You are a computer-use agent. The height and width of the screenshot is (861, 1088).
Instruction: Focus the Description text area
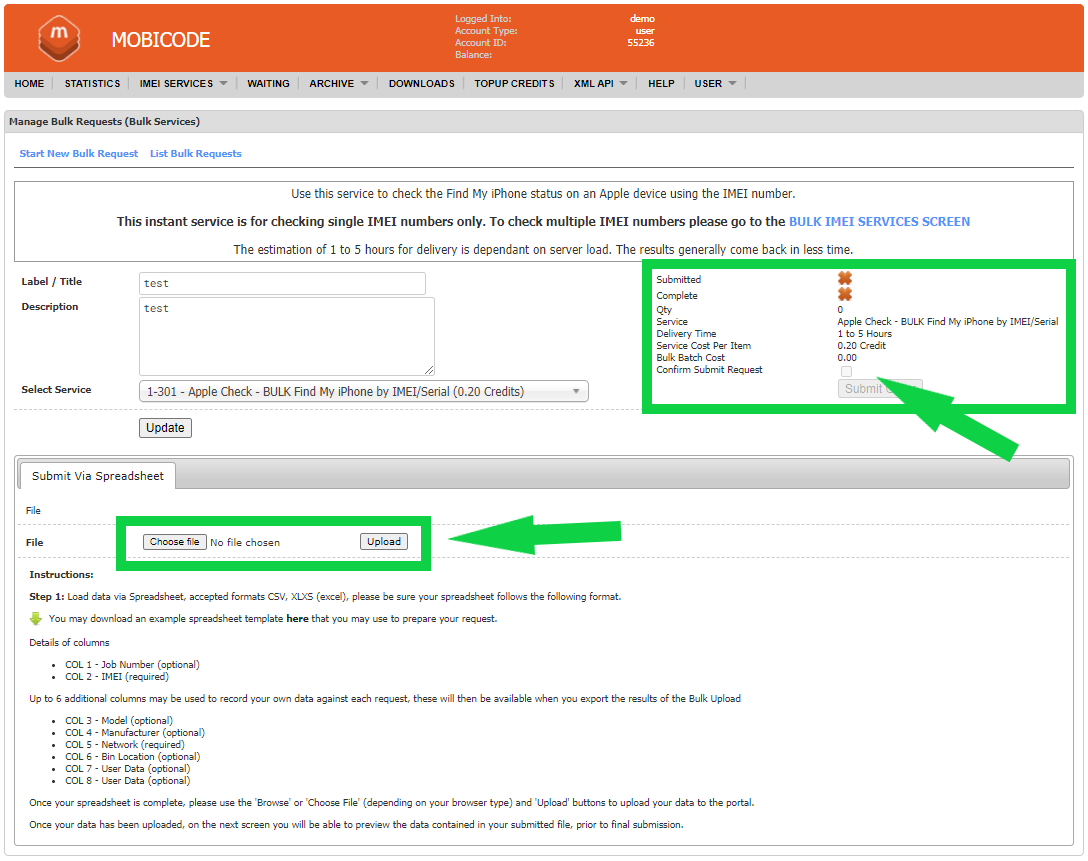287,336
